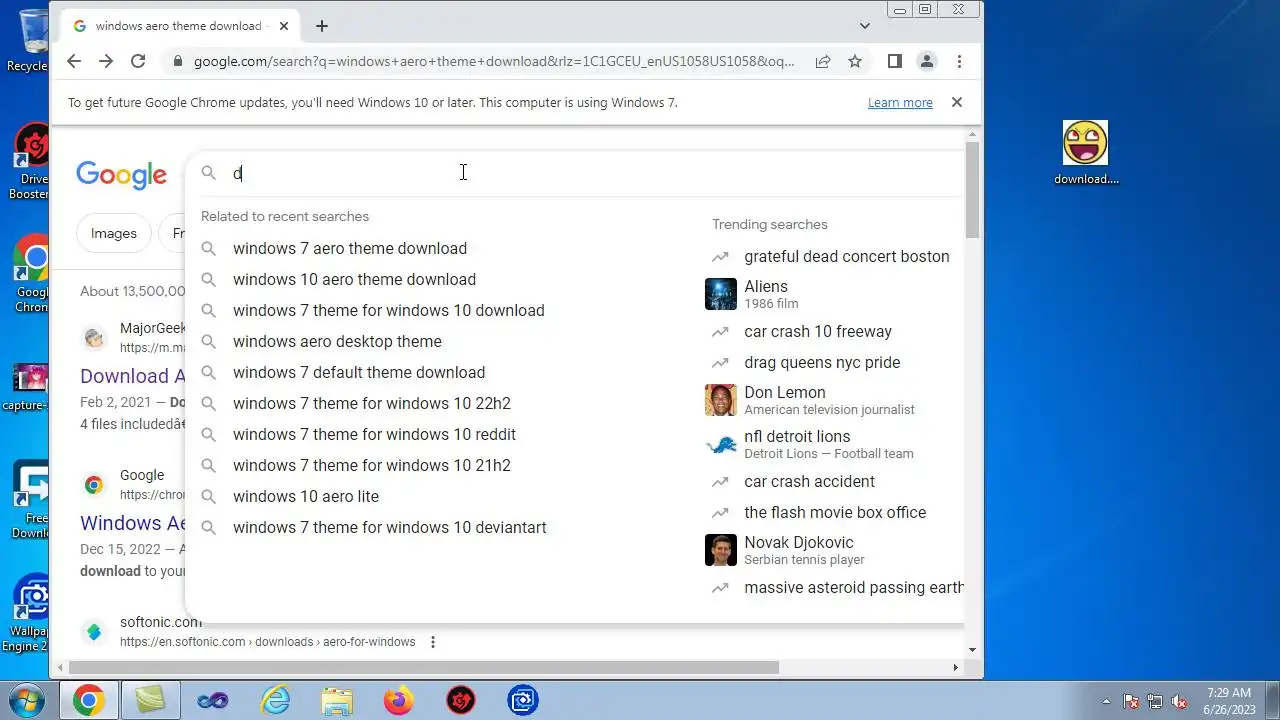Choose suggestion 'windows 10 aero theme download'
Screen dimensions: 1280x720
354,279
